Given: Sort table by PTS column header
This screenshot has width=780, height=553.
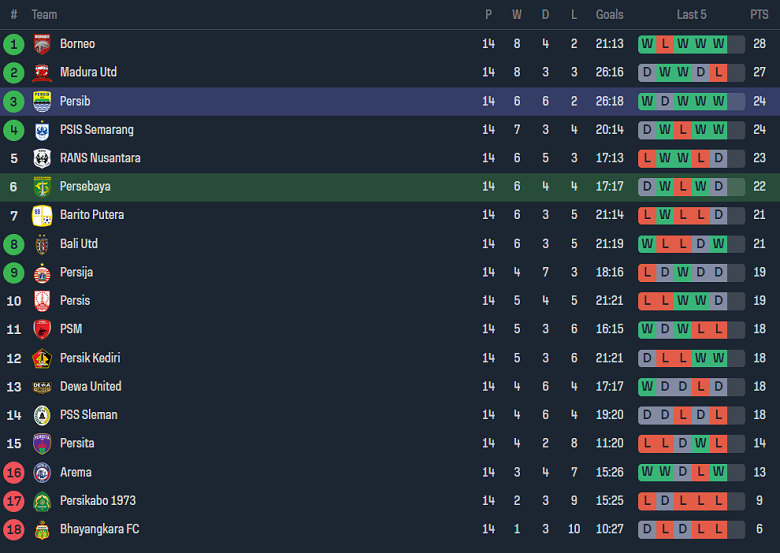Looking at the screenshot, I should (759, 15).
